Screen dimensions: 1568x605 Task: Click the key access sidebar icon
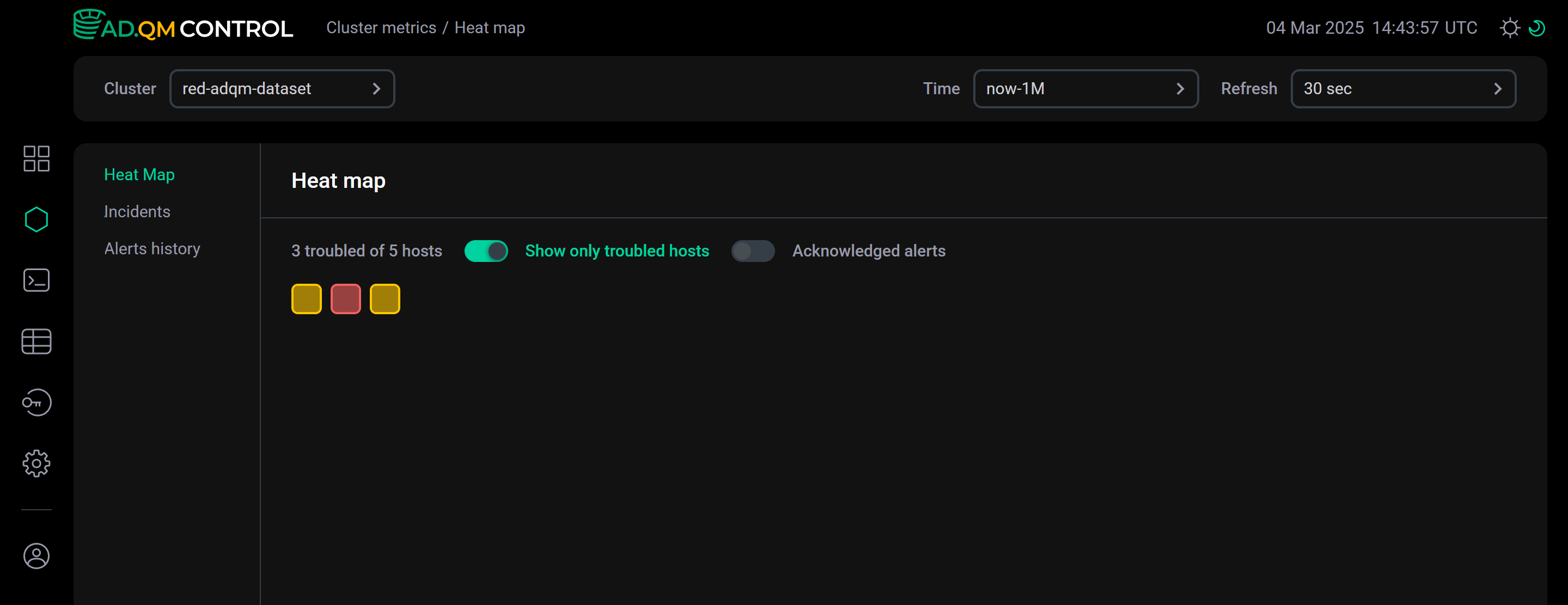(36, 402)
